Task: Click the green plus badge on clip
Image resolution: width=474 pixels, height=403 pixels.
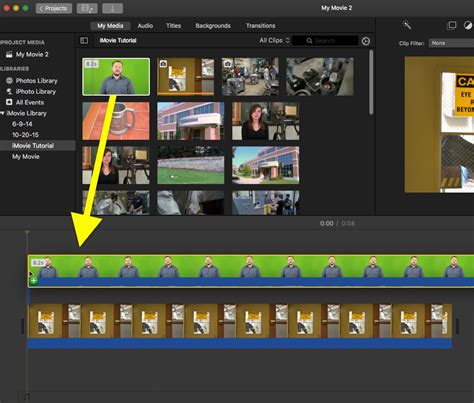Action: click(x=34, y=281)
